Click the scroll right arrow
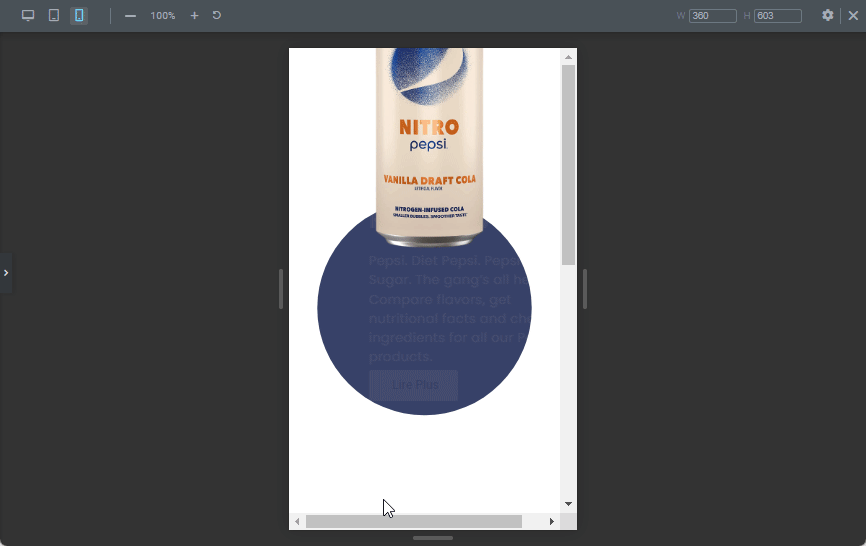This screenshot has height=546, width=866. 551,521
